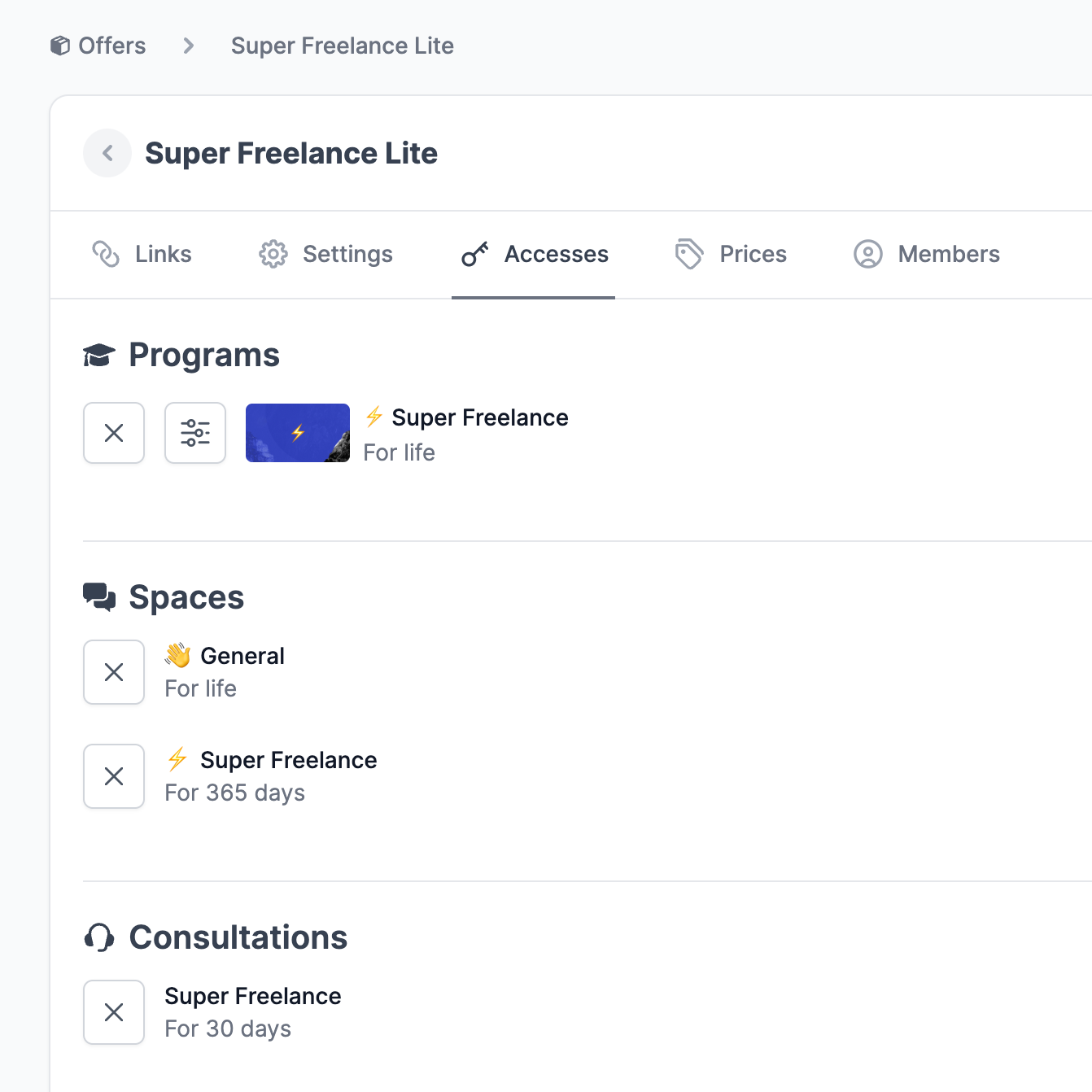The image size is (1092, 1092).
Task: Click the gear icon beside Settings
Action: [273, 254]
